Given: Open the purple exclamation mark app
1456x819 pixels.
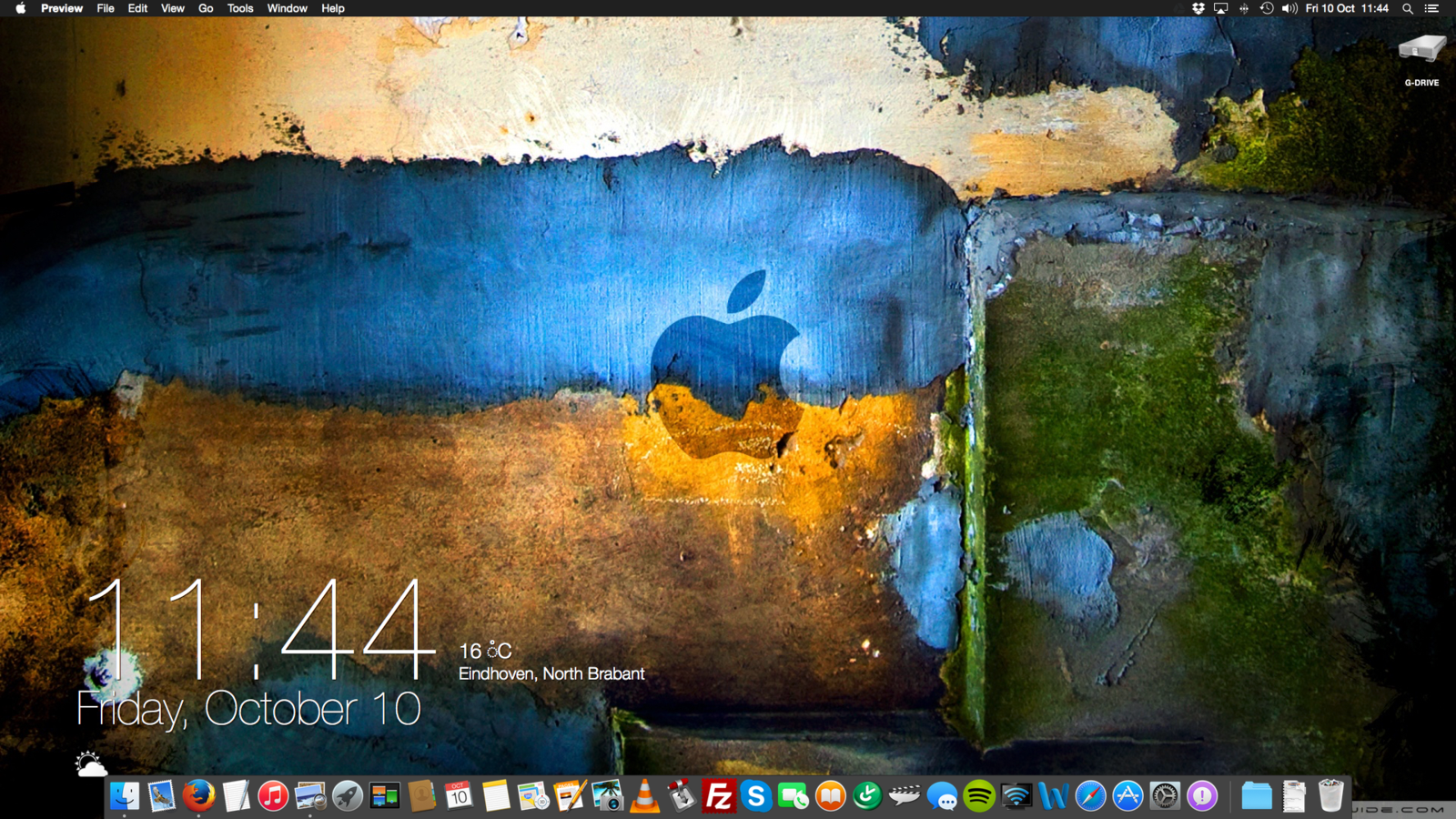Looking at the screenshot, I should point(1202,796).
